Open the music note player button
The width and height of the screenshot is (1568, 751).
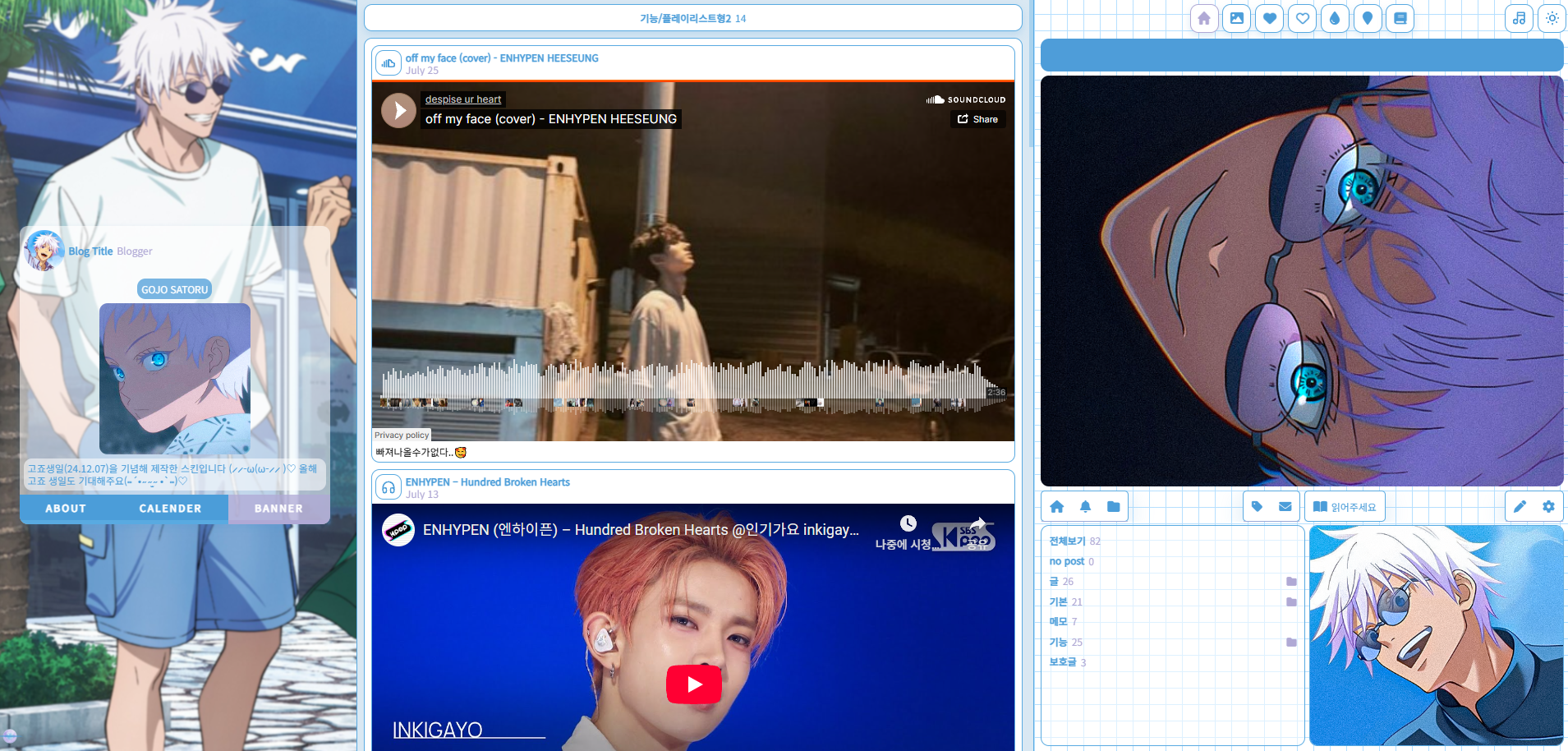[x=1520, y=18]
